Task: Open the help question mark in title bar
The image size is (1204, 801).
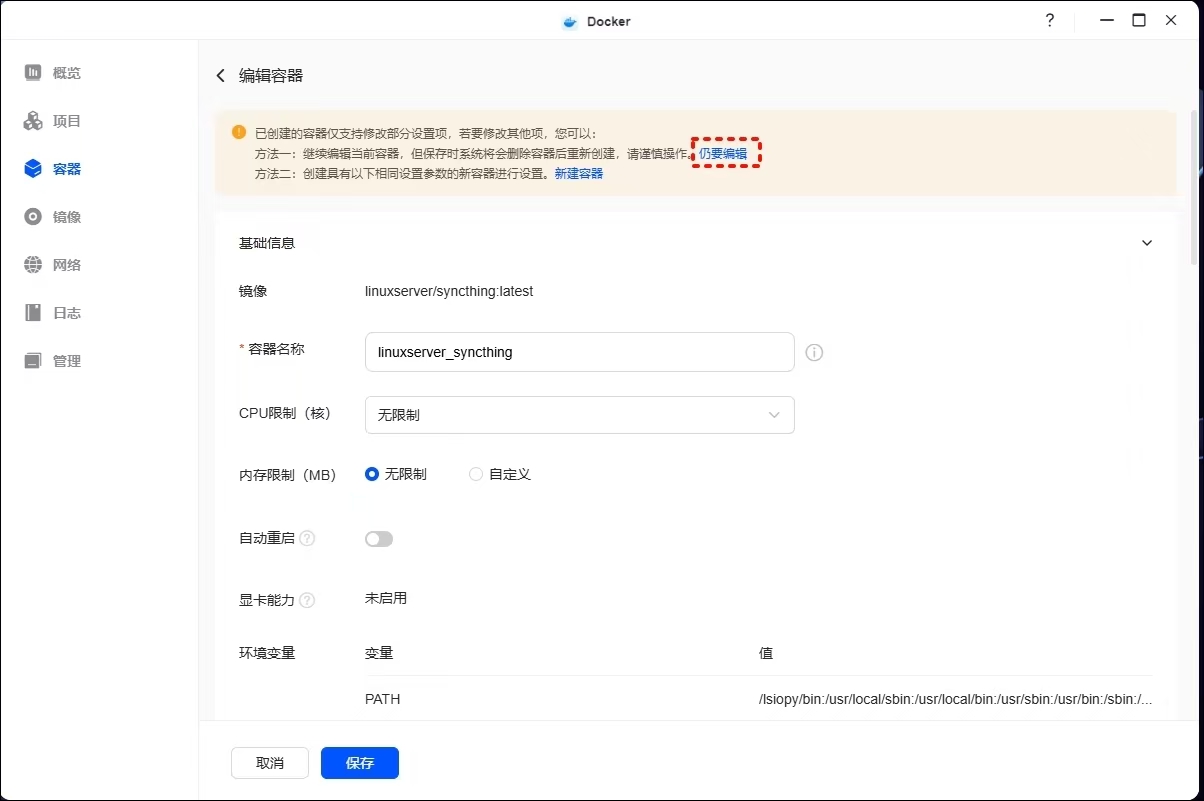Action: point(1049,21)
